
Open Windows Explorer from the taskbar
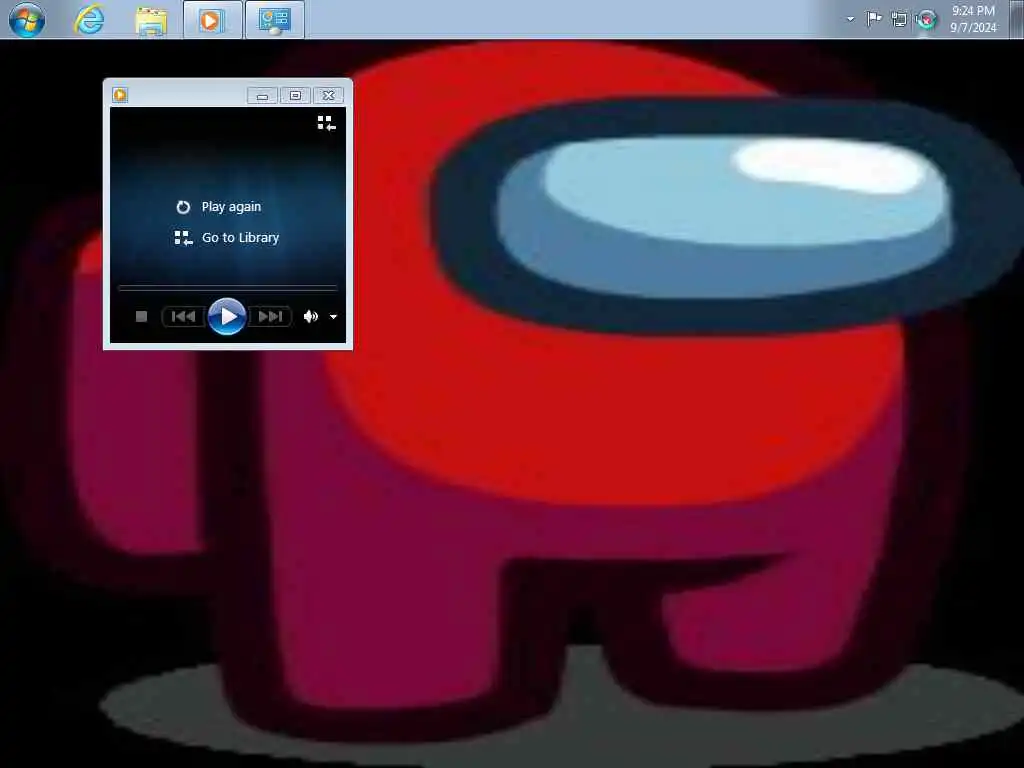coord(151,20)
